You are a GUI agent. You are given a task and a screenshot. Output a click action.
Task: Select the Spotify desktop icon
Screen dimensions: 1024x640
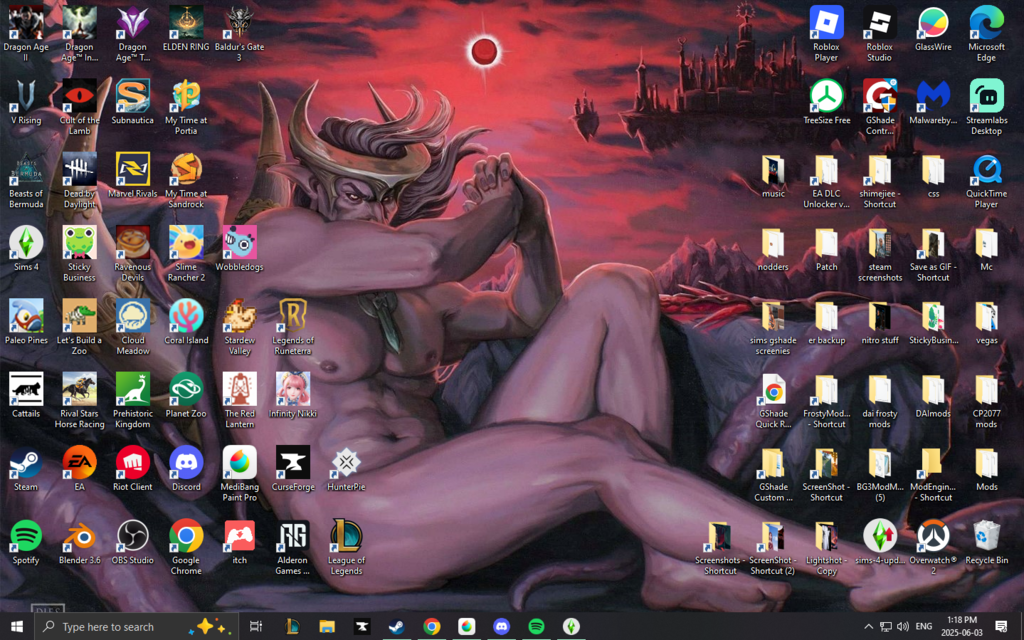(26, 541)
